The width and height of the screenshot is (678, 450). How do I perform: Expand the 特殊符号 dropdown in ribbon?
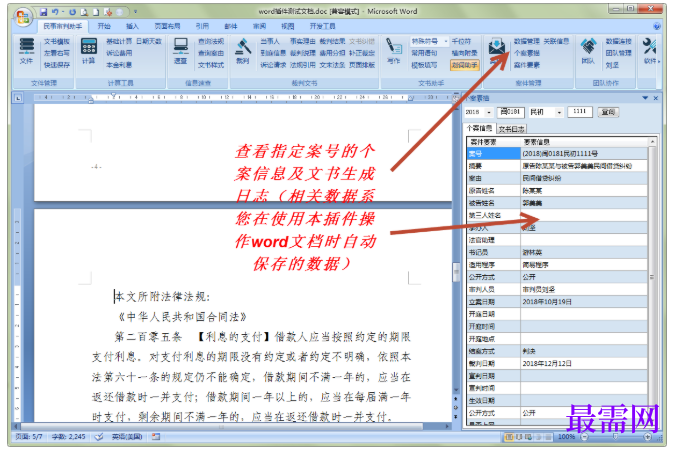click(446, 41)
